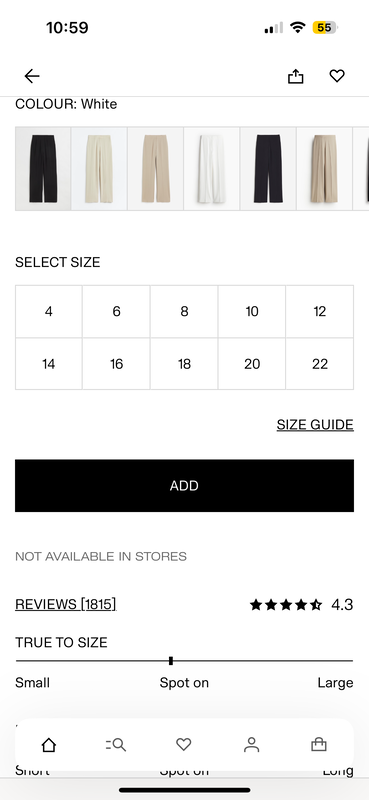Click the True to Size slider marker

click(x=170, y=661)
